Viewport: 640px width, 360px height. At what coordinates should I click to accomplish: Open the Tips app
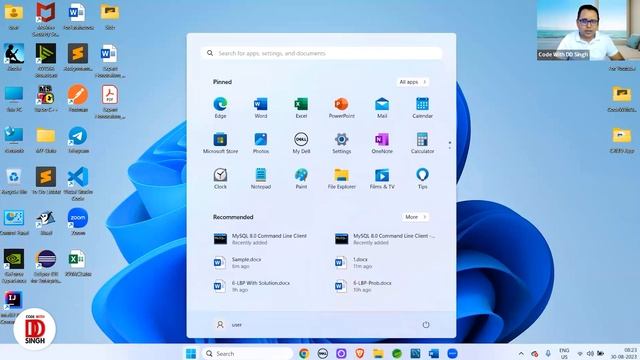coord(422,178)
